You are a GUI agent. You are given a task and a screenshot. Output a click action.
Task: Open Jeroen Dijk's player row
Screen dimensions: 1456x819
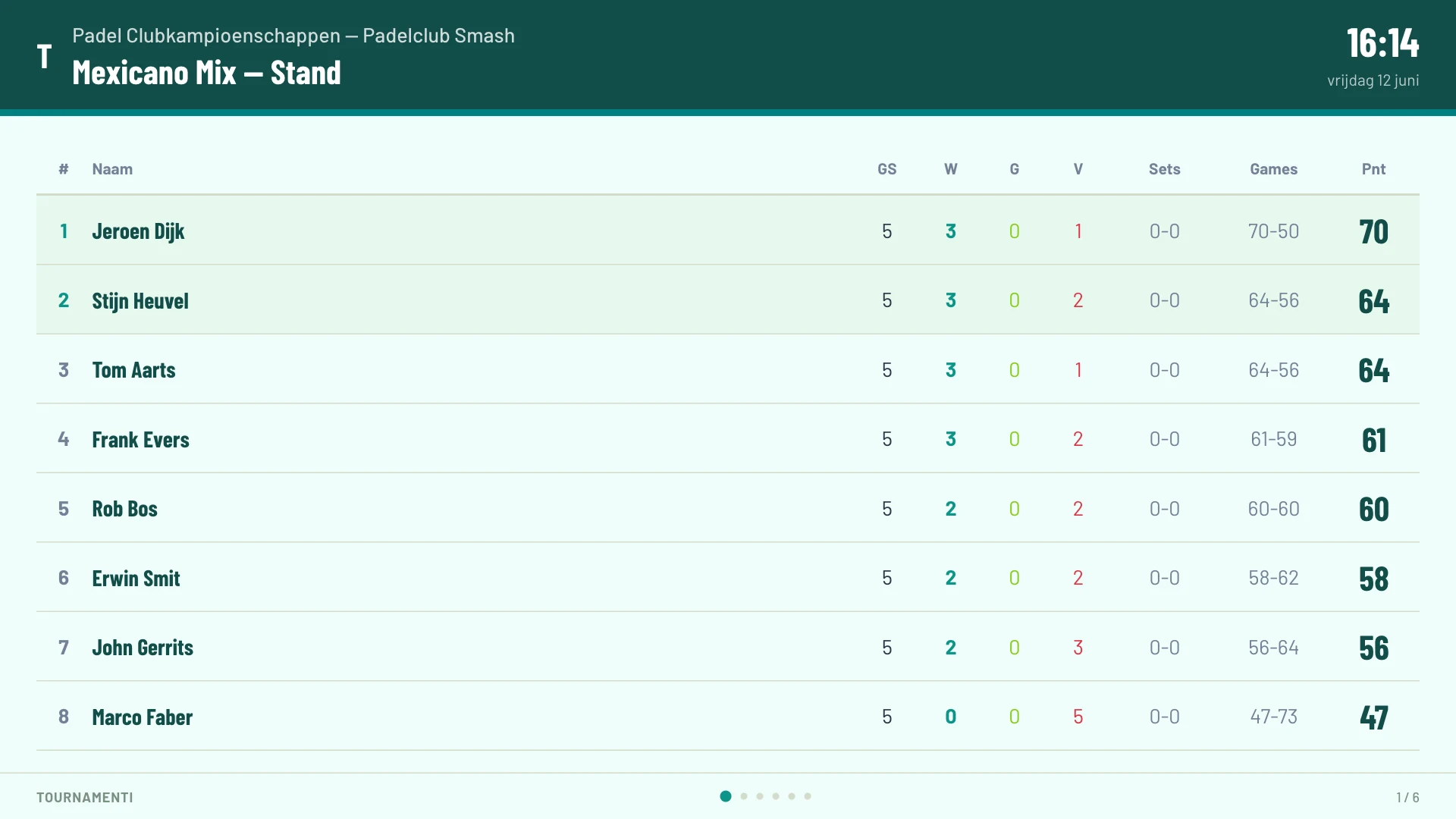tap(728, 231)
